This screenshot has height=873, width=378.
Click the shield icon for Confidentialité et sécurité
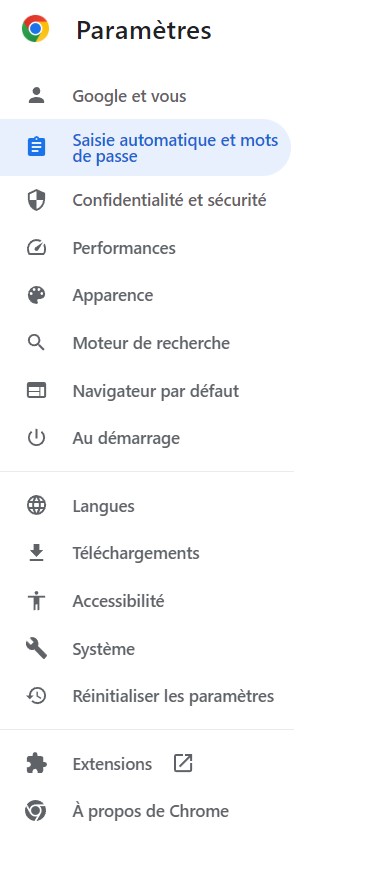pyautogui.click(x=36, y=200)
